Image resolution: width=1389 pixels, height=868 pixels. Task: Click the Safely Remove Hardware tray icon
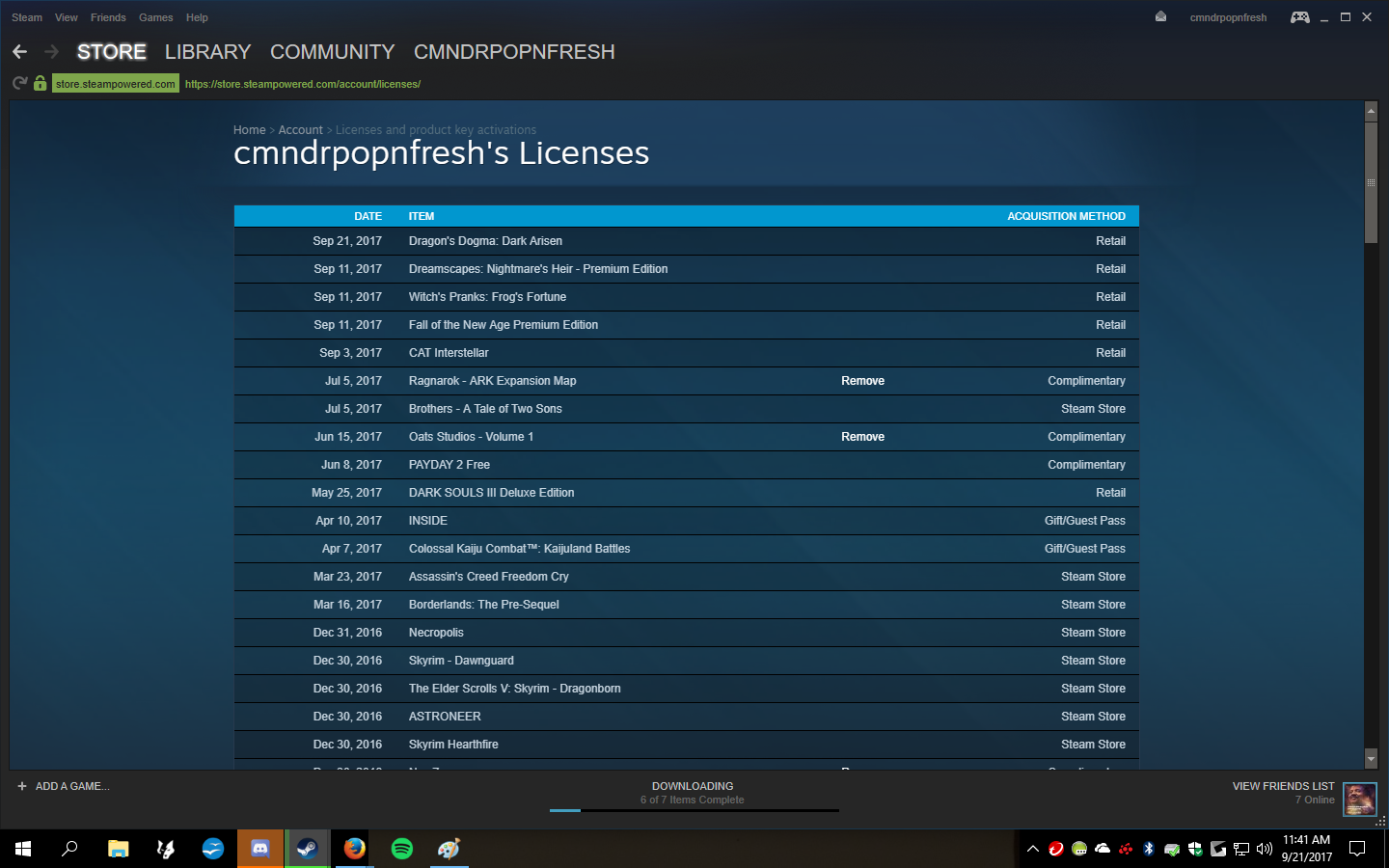click(x=1172, y=849)
